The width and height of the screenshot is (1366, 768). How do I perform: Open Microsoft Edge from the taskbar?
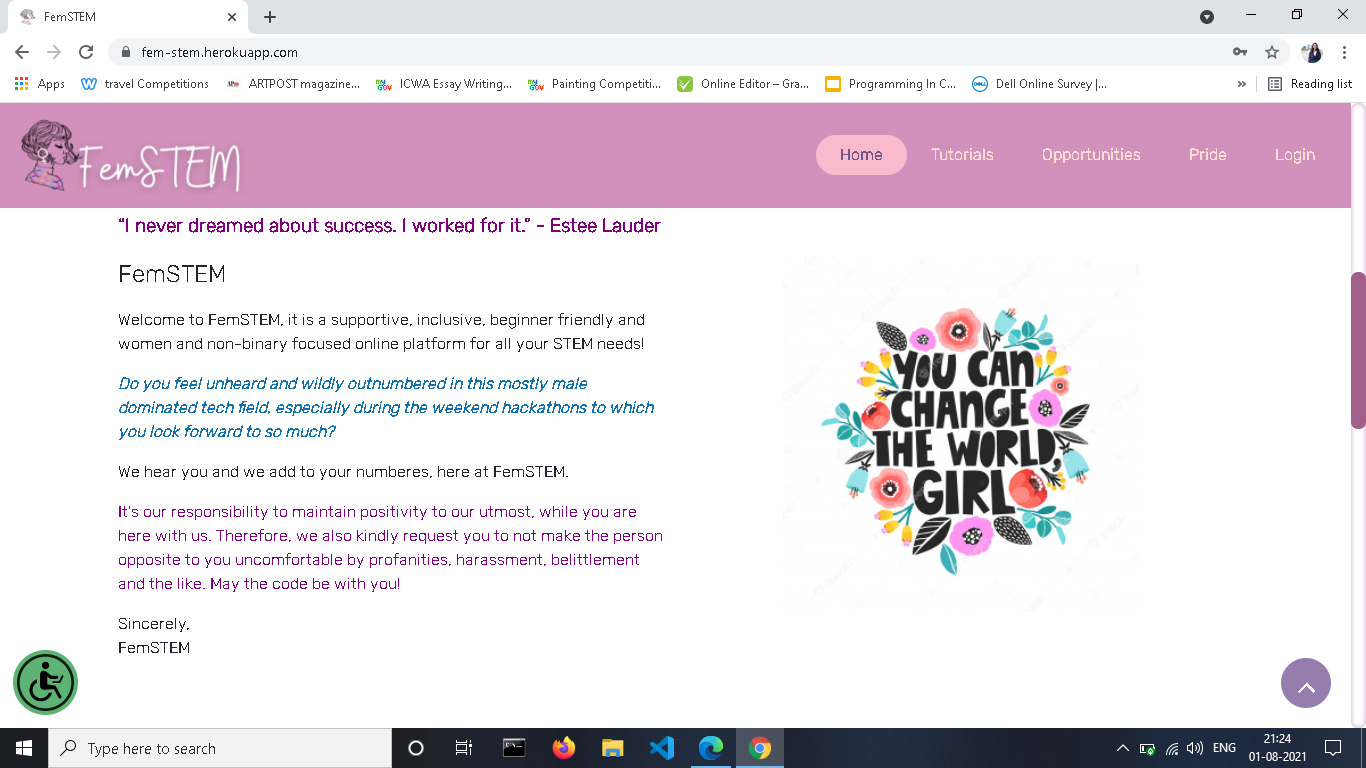(711, 748)
